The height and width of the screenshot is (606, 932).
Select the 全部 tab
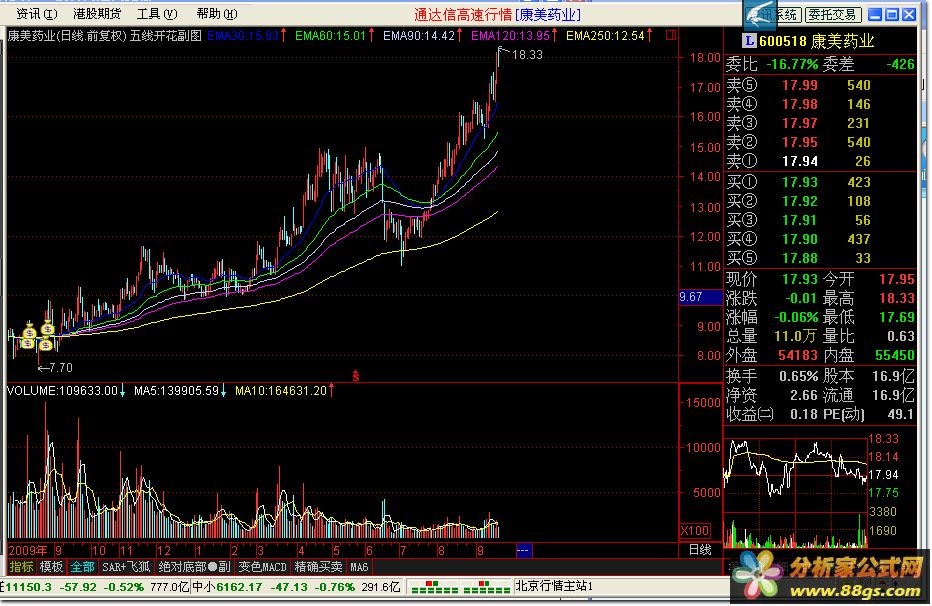click(x=82, y=567)
